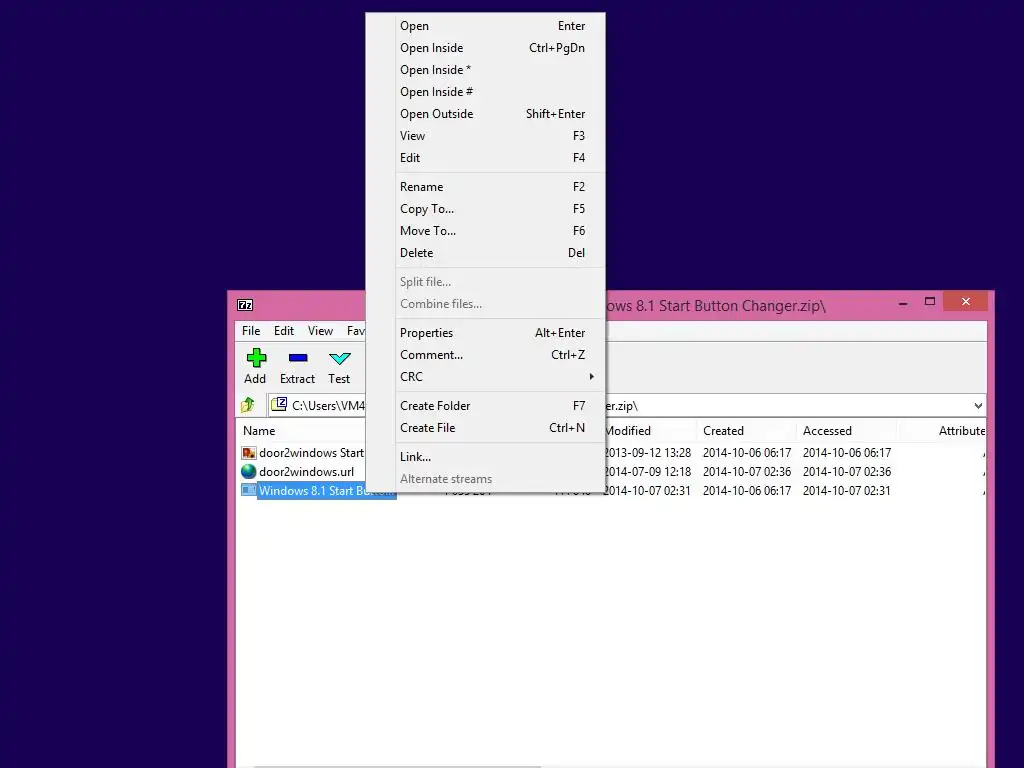The height and width of the screenshot is (768, 1024).
Task: Select the door2windows Start file name
Action: click(x=312, y=453)
